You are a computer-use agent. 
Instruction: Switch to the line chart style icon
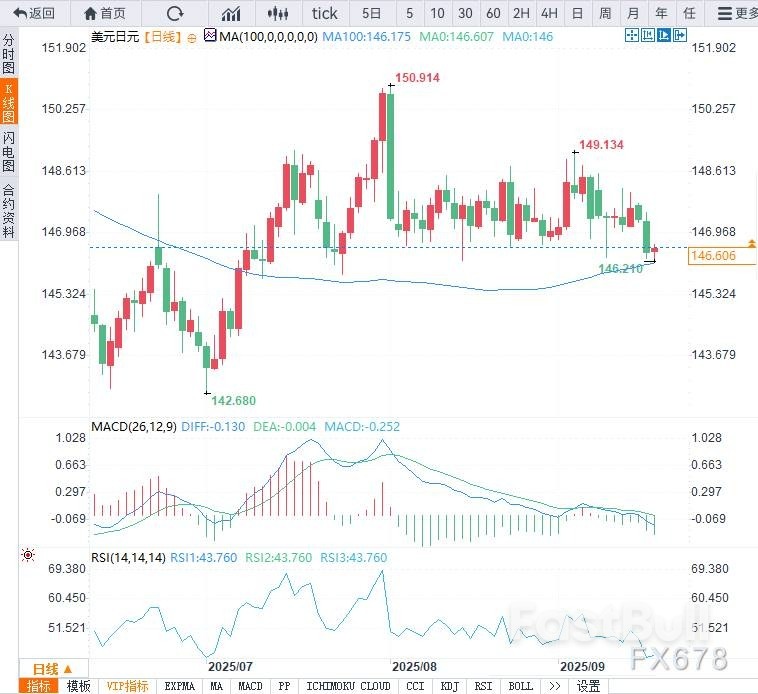231,13
